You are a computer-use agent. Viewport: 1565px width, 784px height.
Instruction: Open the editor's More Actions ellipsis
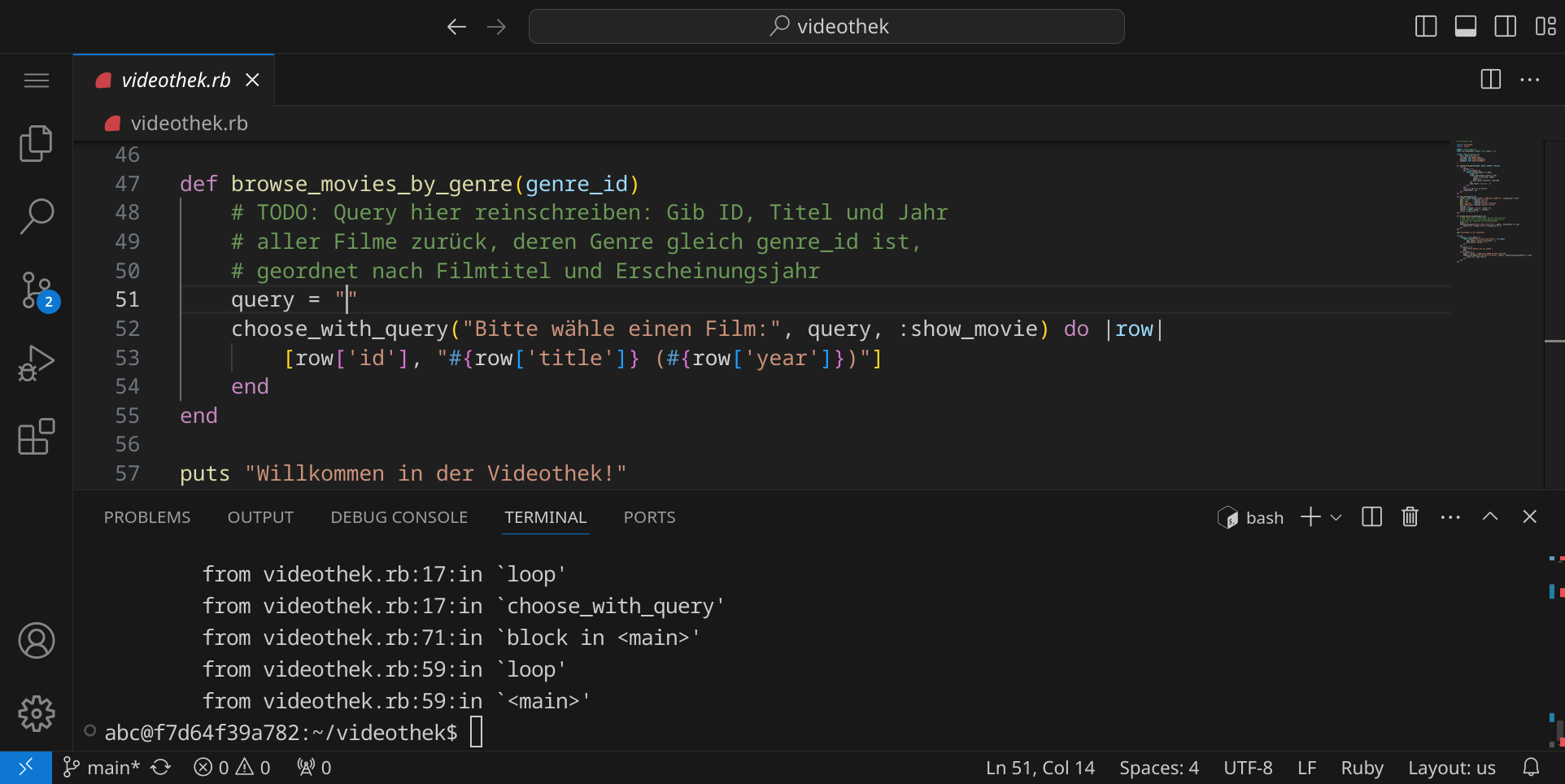[1529, 80]
